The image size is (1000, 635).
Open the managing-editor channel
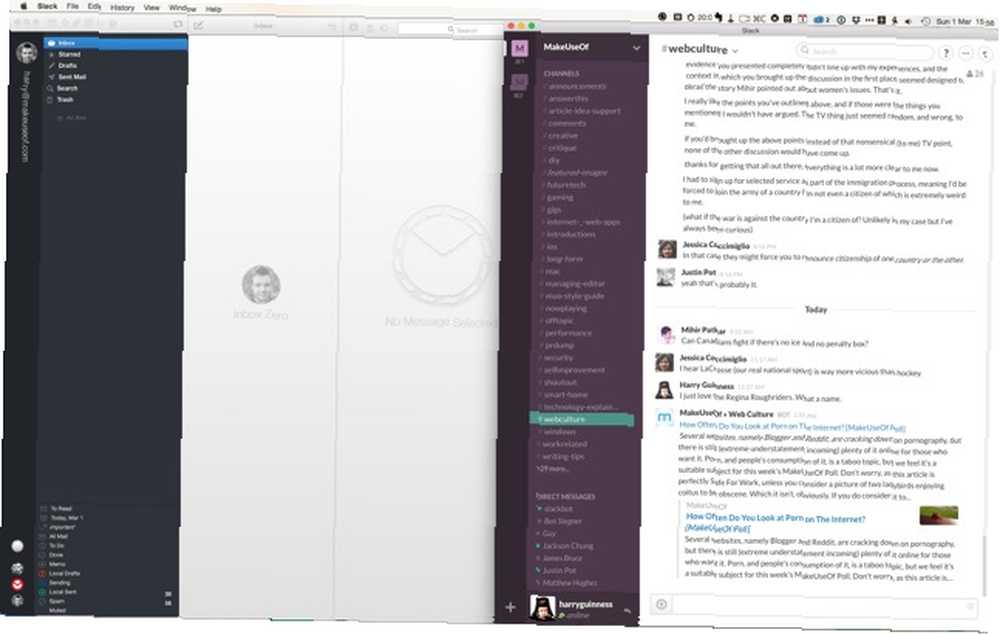point(573,284)
